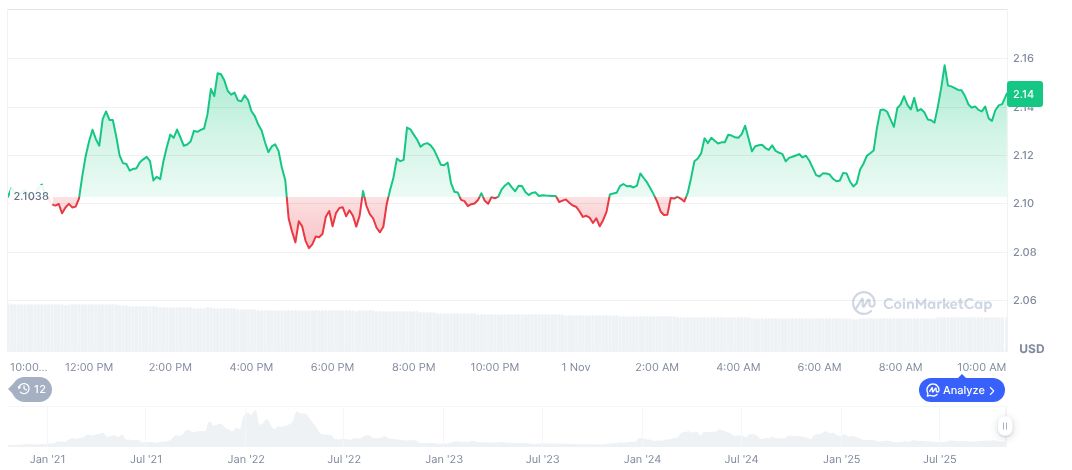Click the chevron arrow on the Analyze button

[992, 390]
